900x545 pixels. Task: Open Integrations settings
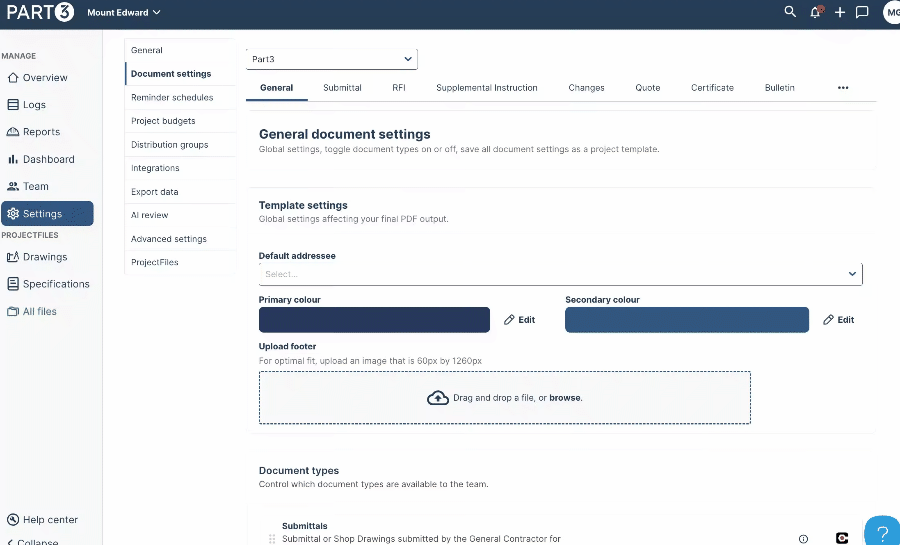click(x=180, y=168)
